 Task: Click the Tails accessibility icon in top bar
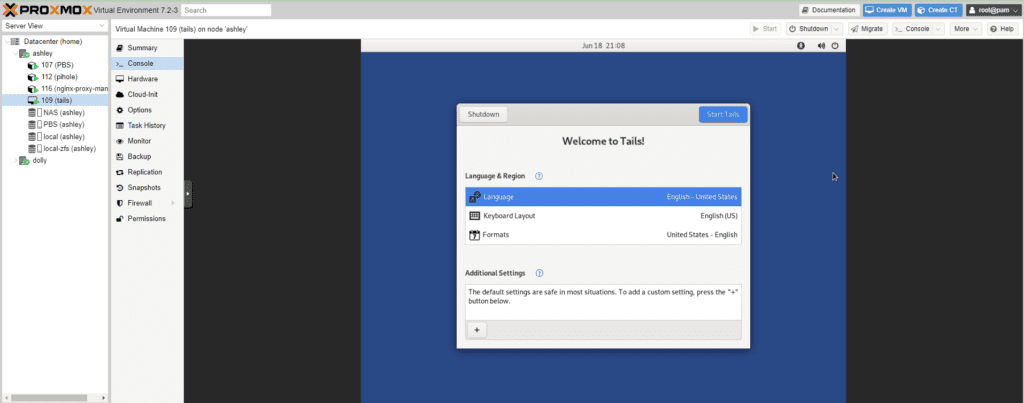[x=801, y=46]
